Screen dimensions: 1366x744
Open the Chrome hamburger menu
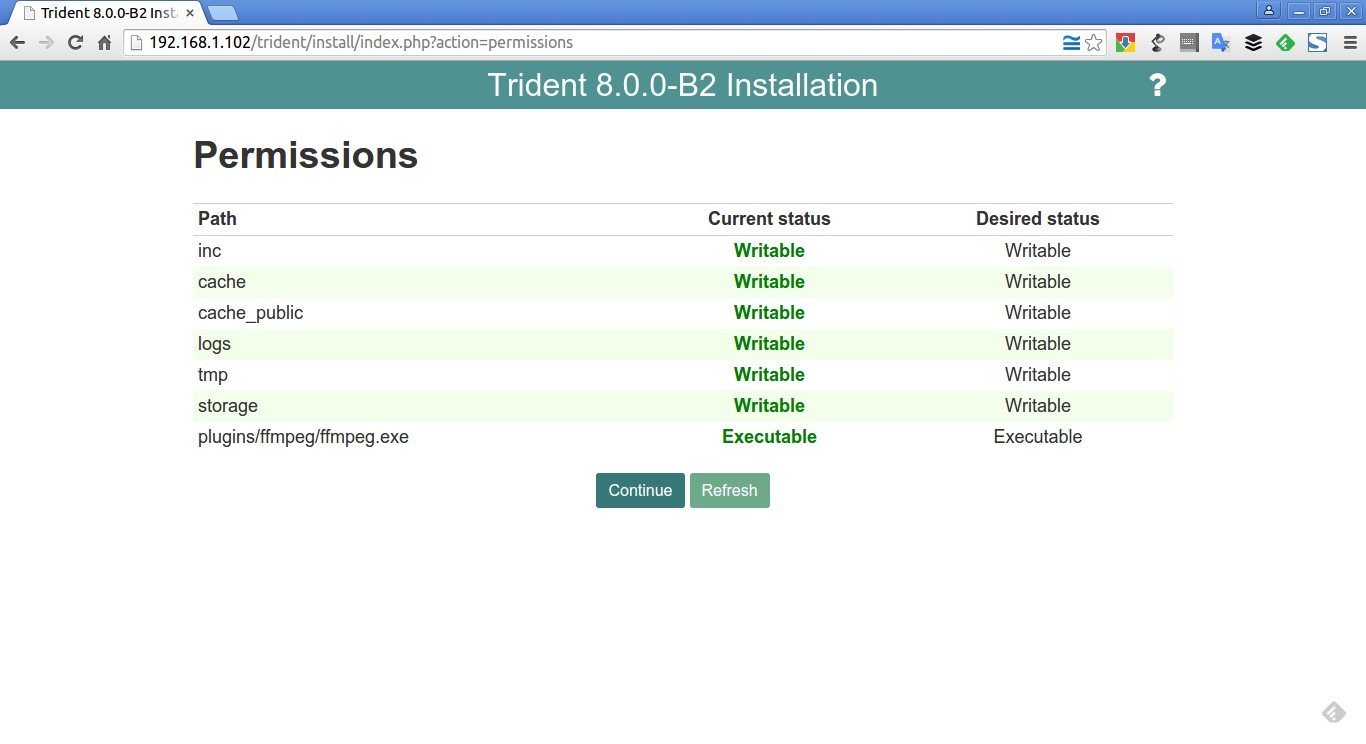1349,42
